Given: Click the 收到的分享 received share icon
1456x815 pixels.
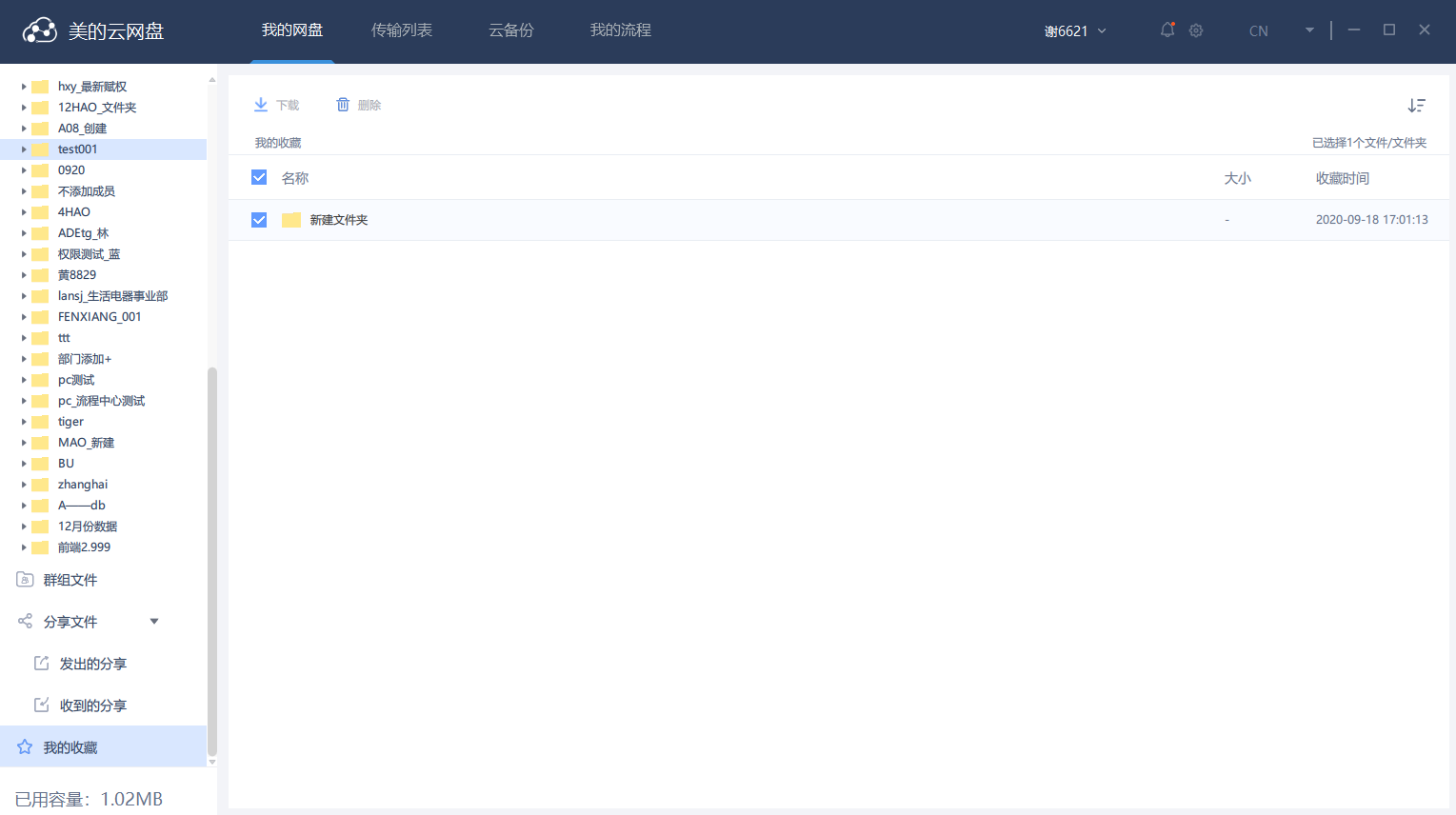Looking at the screenshot, I should [42, 705].
